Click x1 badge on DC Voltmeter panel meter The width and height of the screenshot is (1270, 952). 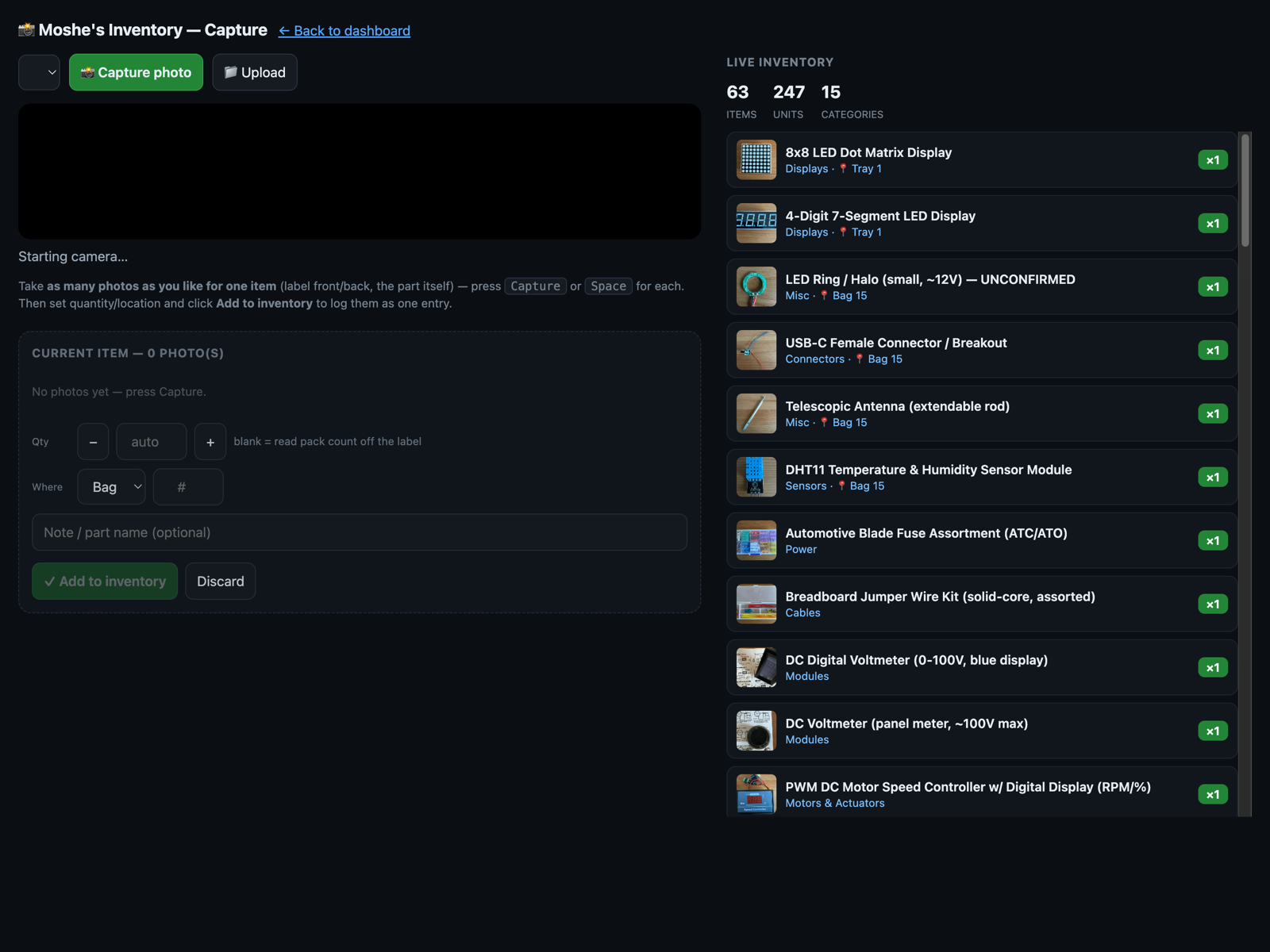click(x=1213, y=731)
